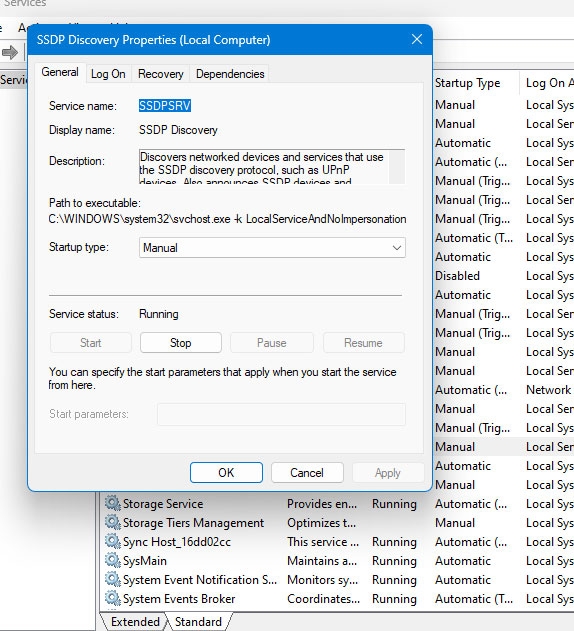Screen dimensions: 574x631
Task: Click the disabled Pause button
Action: pos(272,343)
